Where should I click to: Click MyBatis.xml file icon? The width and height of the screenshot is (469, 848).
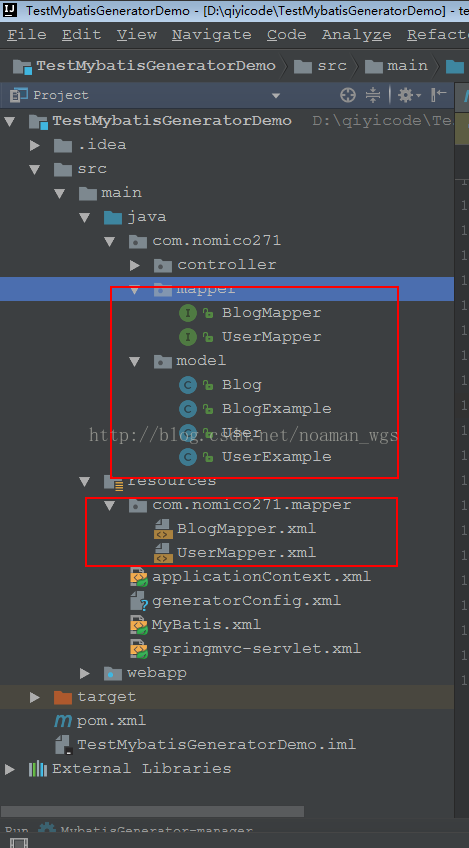pos(138,625)
